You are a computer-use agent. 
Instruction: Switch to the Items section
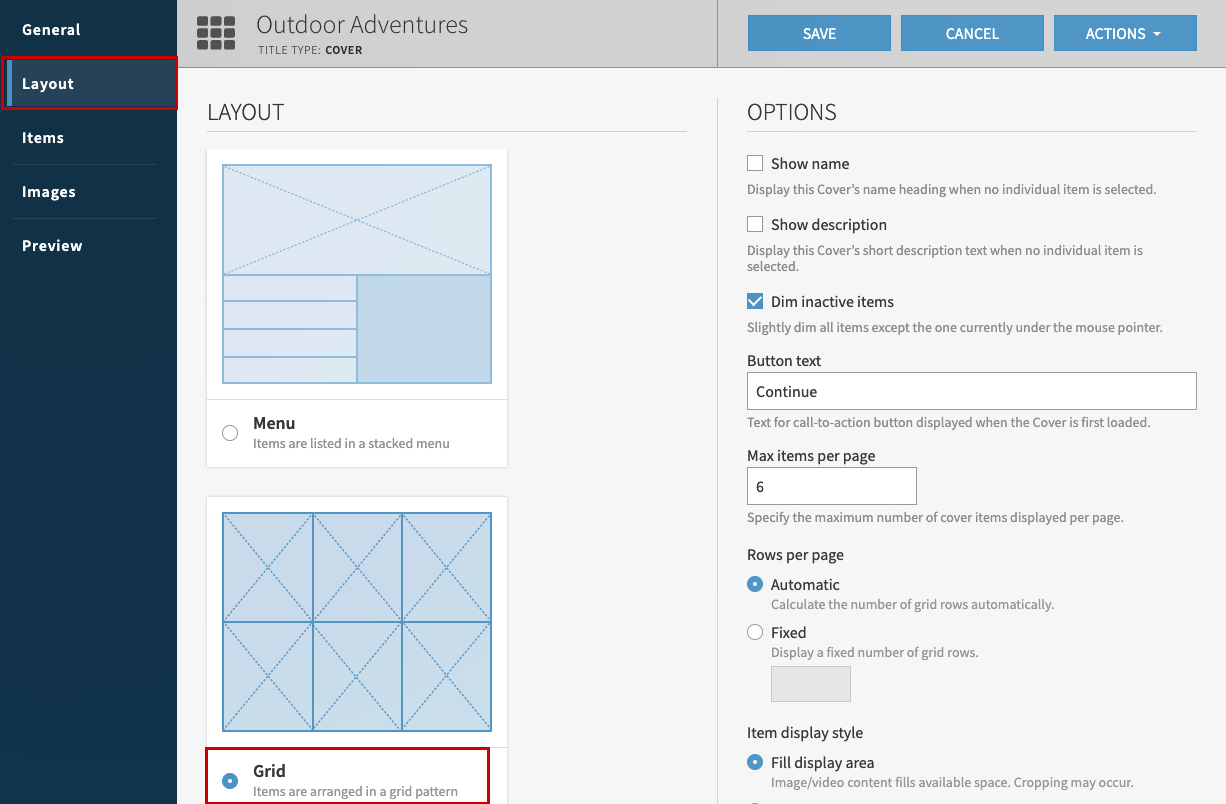click(x=43, y=138)
